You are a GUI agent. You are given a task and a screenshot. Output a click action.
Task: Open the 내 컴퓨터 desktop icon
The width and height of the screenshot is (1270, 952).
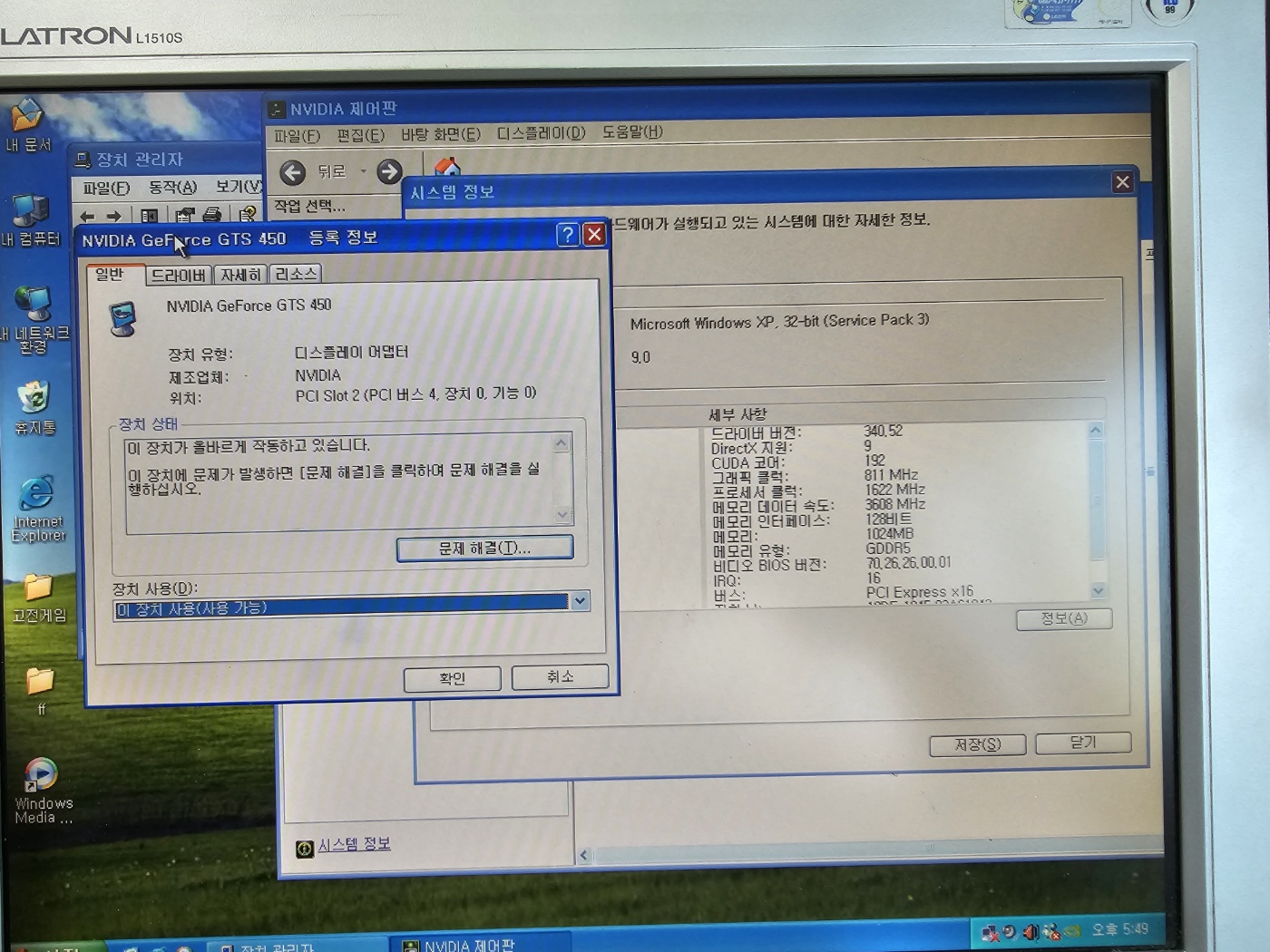pos(30,220)
